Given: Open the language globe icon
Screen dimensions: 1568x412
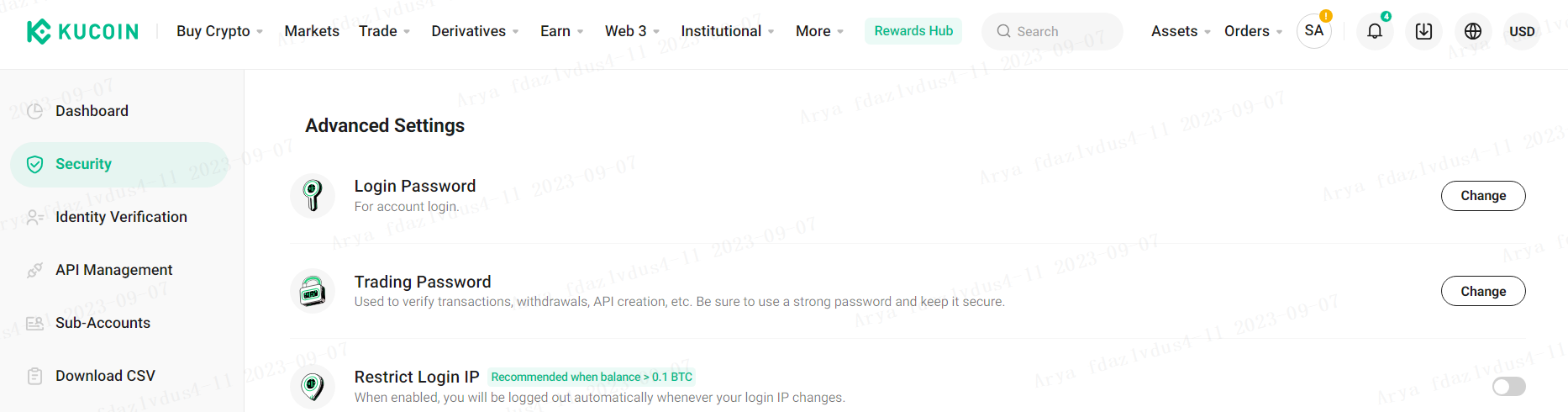Looking at the screenshot, I should point(1472,31).
